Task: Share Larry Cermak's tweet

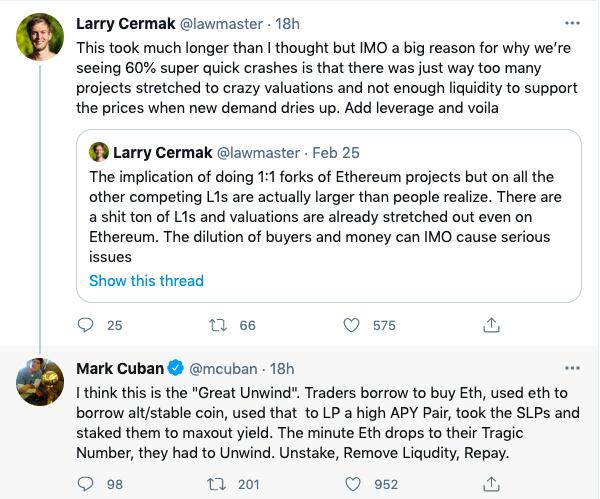Action: [491, 325]
